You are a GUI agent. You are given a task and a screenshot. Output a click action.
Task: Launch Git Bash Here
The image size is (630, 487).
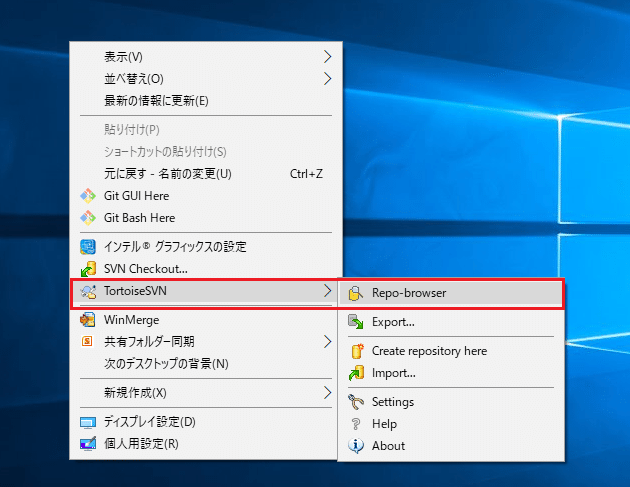tap(206, 218)
